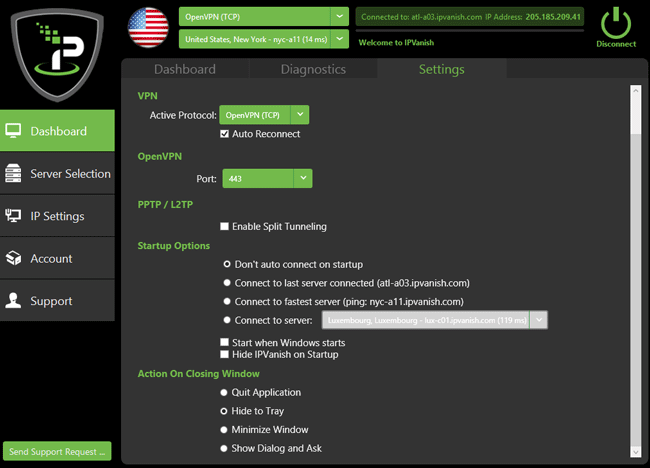This screenshot has height=468, width=650.
Task: Click the scrollbar down arrow
Action: (635, 452)
